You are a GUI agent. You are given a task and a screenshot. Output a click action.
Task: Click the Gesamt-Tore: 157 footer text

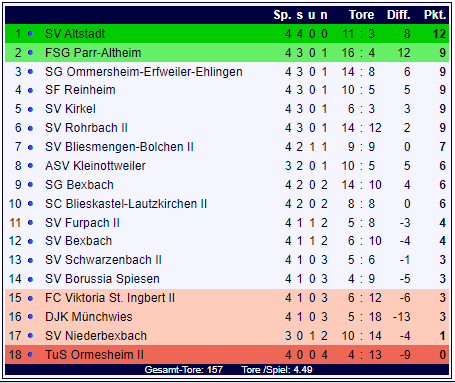click(183, 370)
